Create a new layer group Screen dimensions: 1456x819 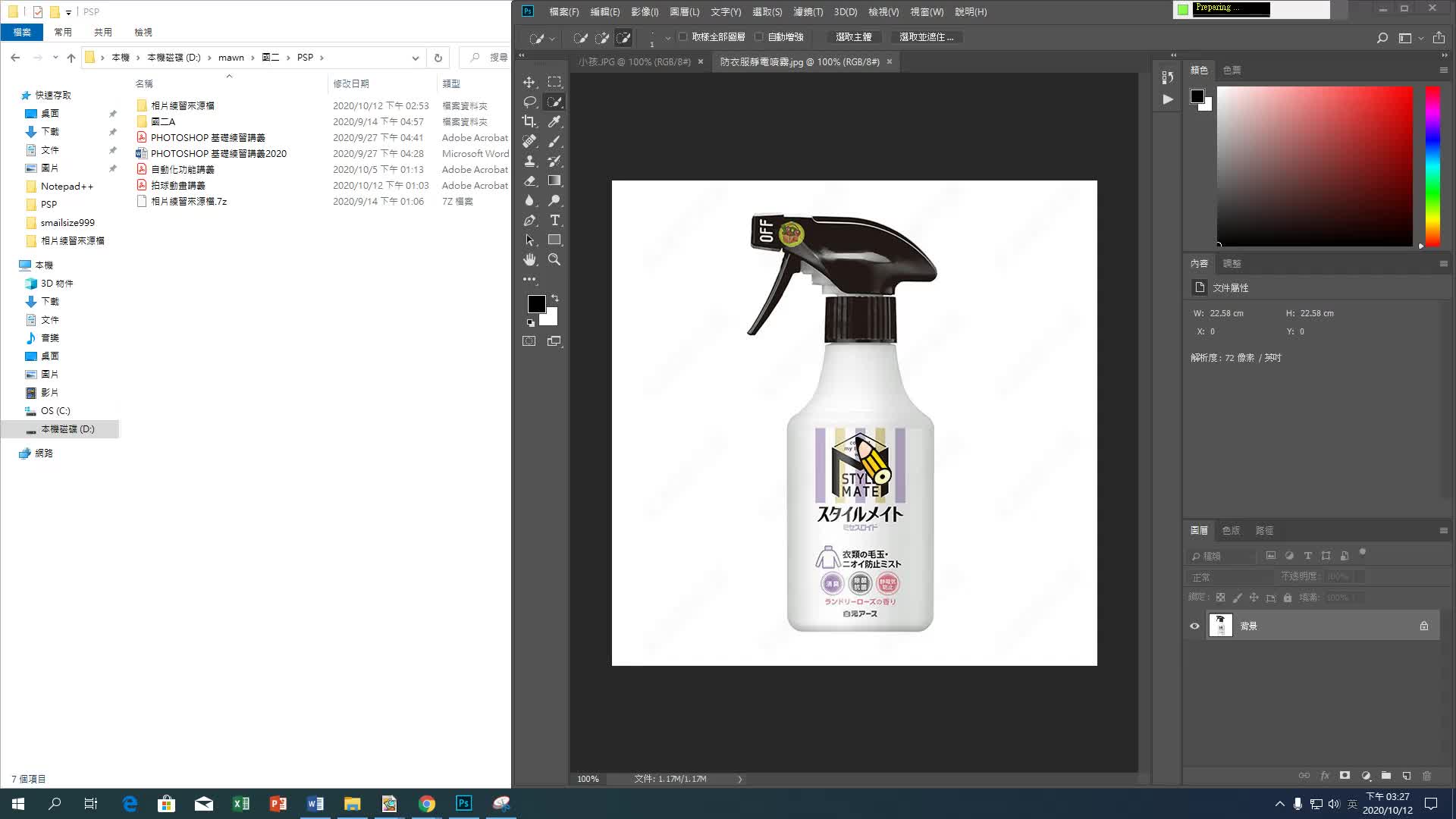coord(1386,776)
